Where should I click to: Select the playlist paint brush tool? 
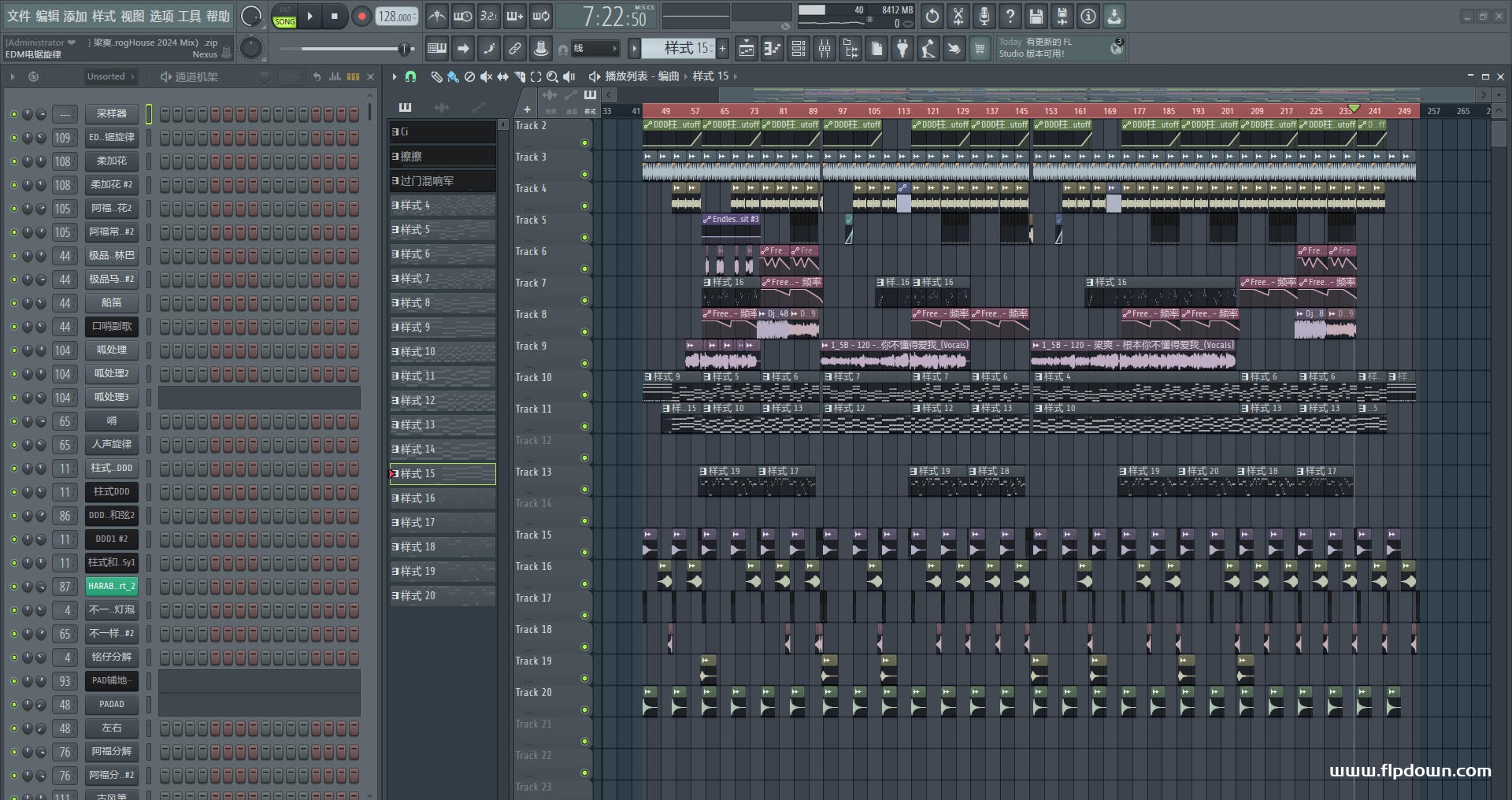click(453, 76)
